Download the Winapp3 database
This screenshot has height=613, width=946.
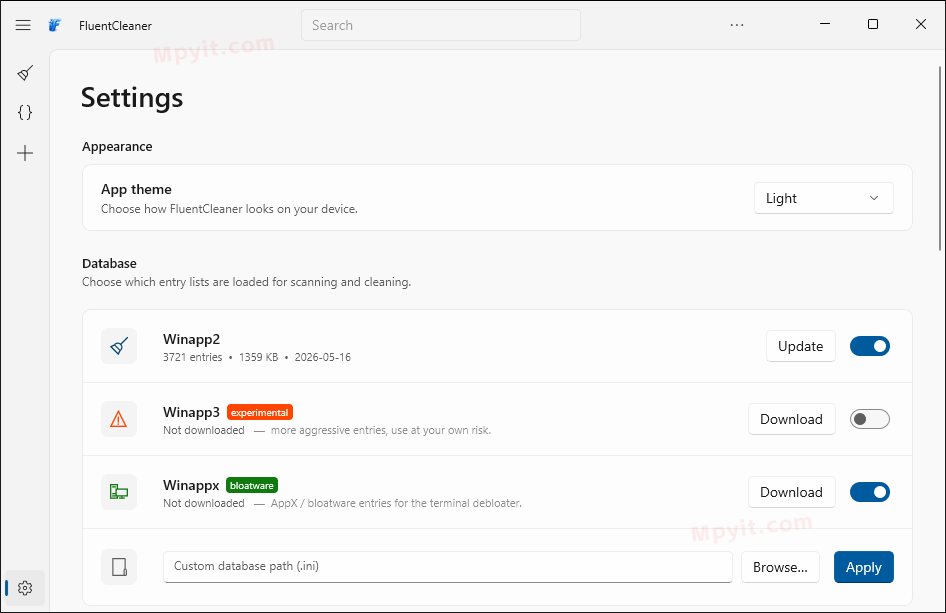click(792, 419)
